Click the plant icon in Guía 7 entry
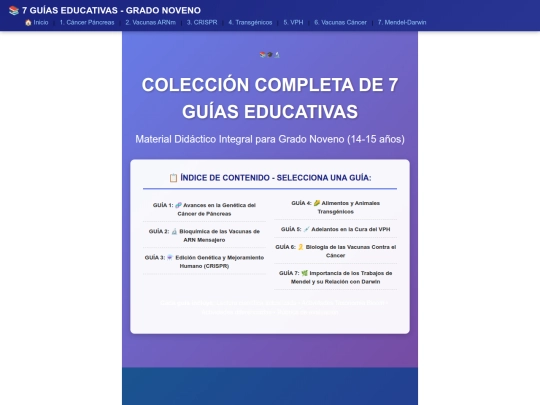 click(304, 273)
